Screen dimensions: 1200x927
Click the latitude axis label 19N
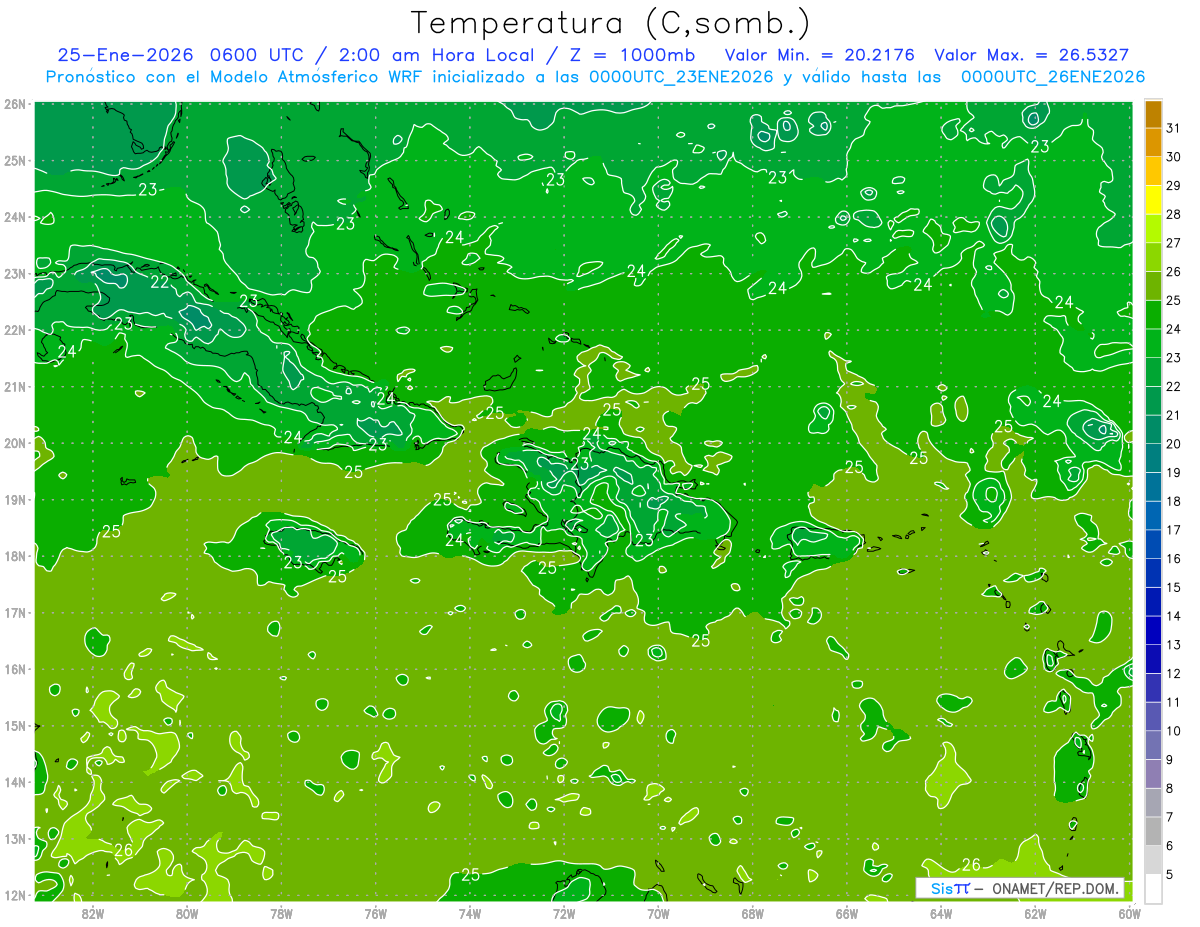(14, 499)
